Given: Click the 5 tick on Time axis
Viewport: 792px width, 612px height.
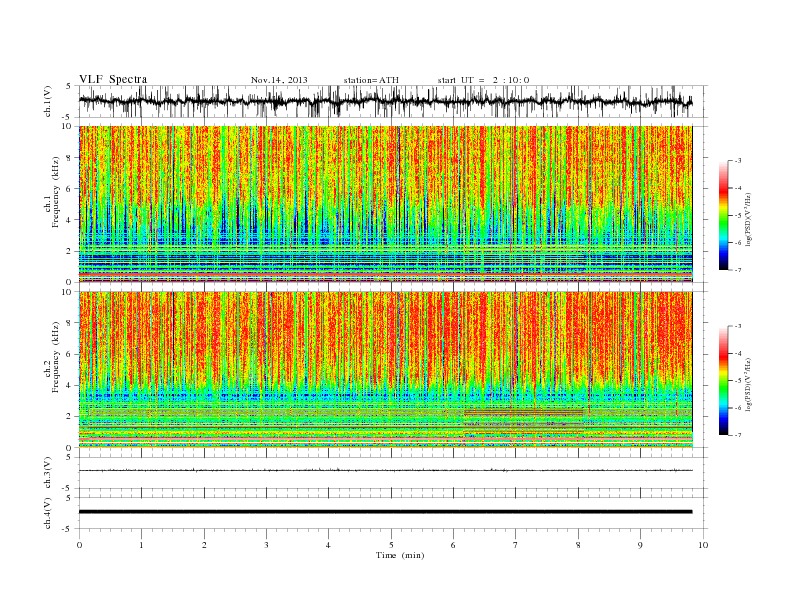Looking at the screenshot, I should point(391,545).
